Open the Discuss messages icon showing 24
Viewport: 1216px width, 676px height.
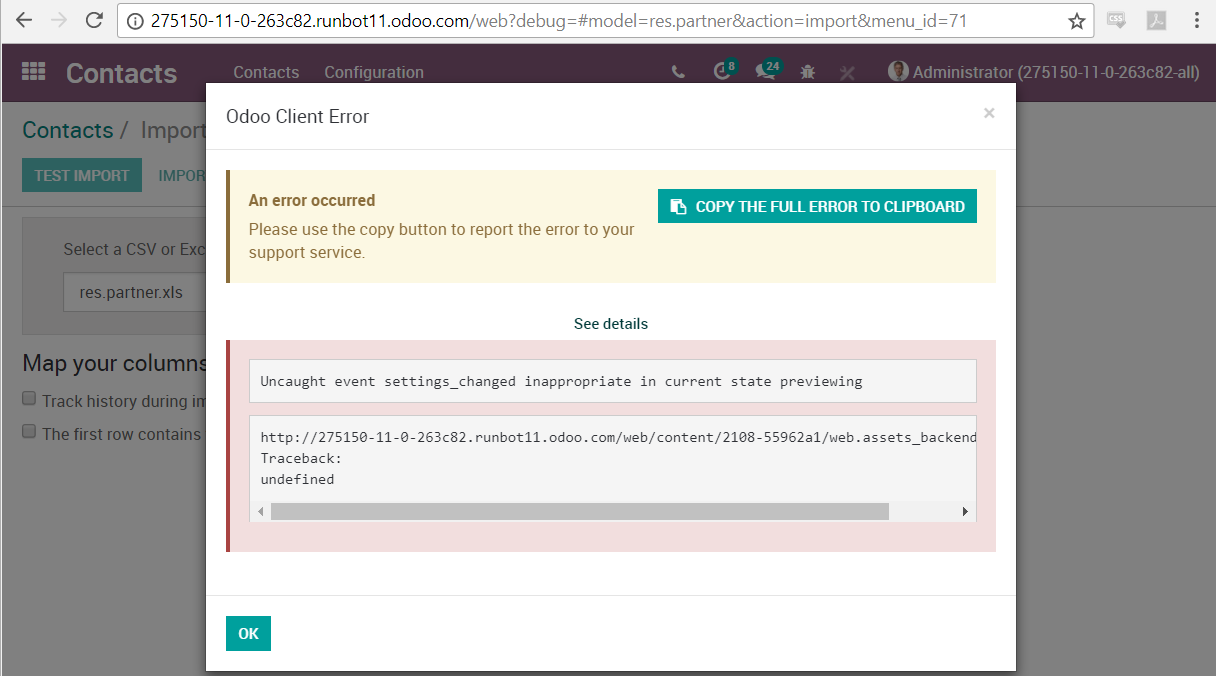tap(766, 71)
